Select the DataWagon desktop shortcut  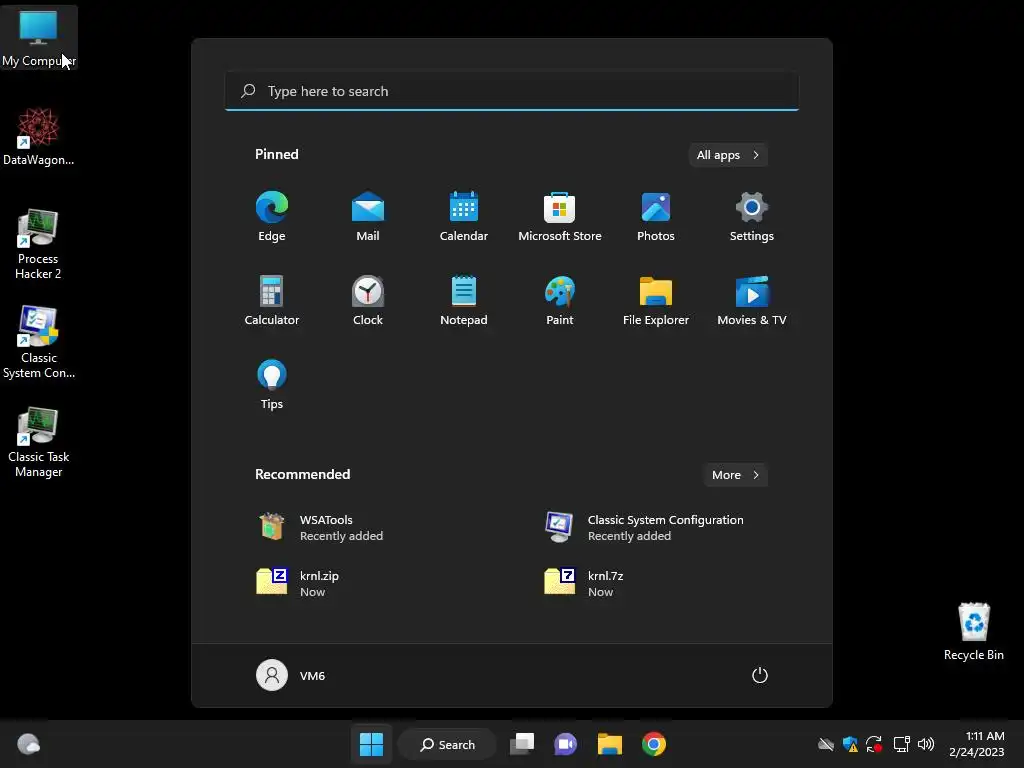tap(39, 136)
